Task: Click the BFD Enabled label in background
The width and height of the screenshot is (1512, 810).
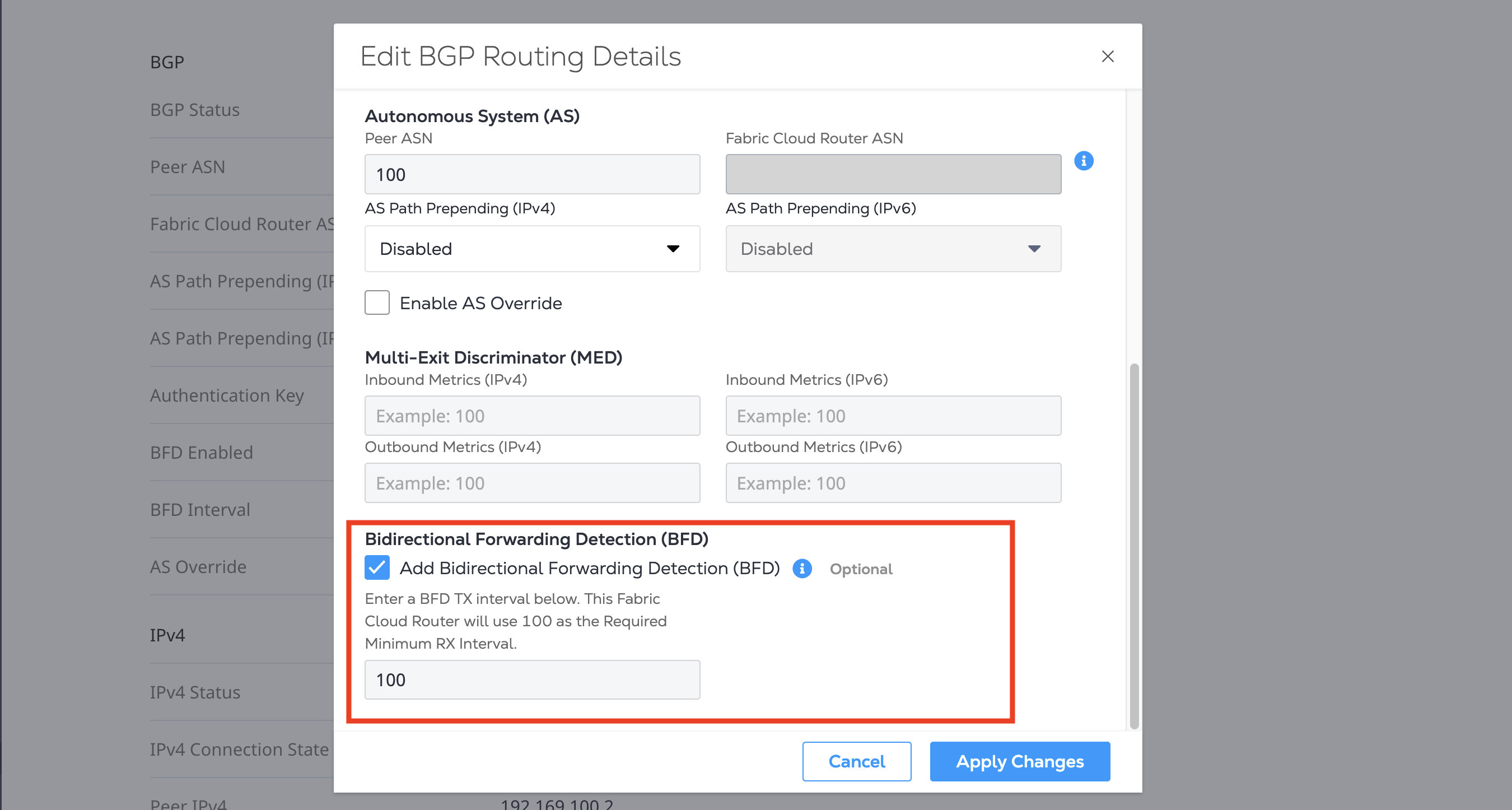Action: (202, 453)
